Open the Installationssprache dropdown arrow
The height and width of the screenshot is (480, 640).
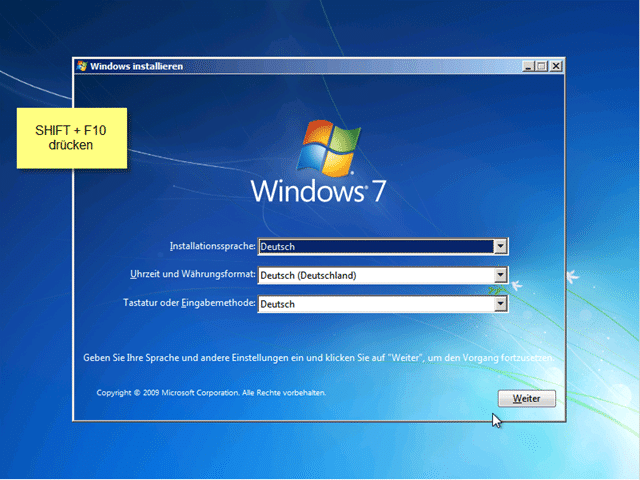[500, 246]
